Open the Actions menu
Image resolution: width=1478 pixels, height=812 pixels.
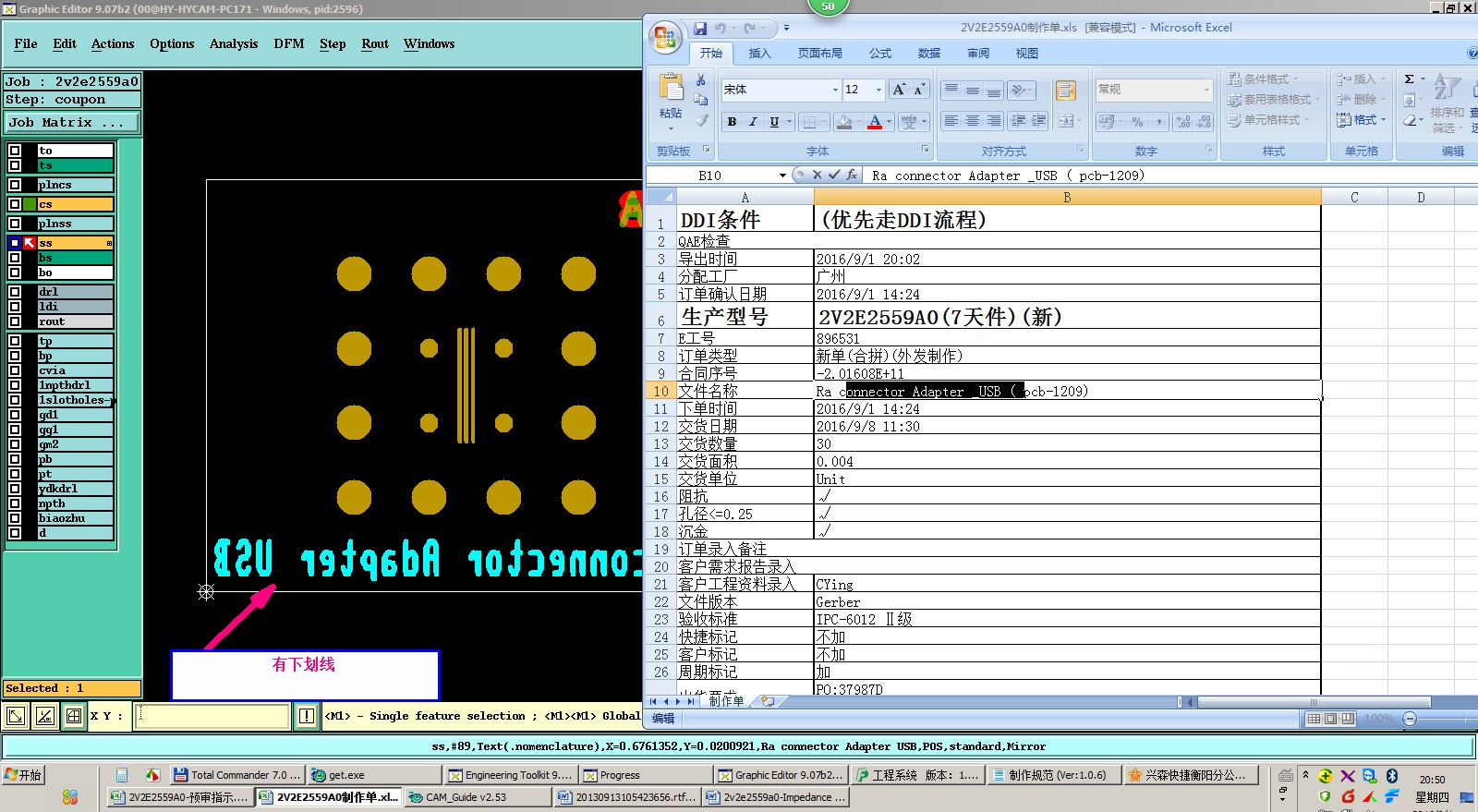113,43
